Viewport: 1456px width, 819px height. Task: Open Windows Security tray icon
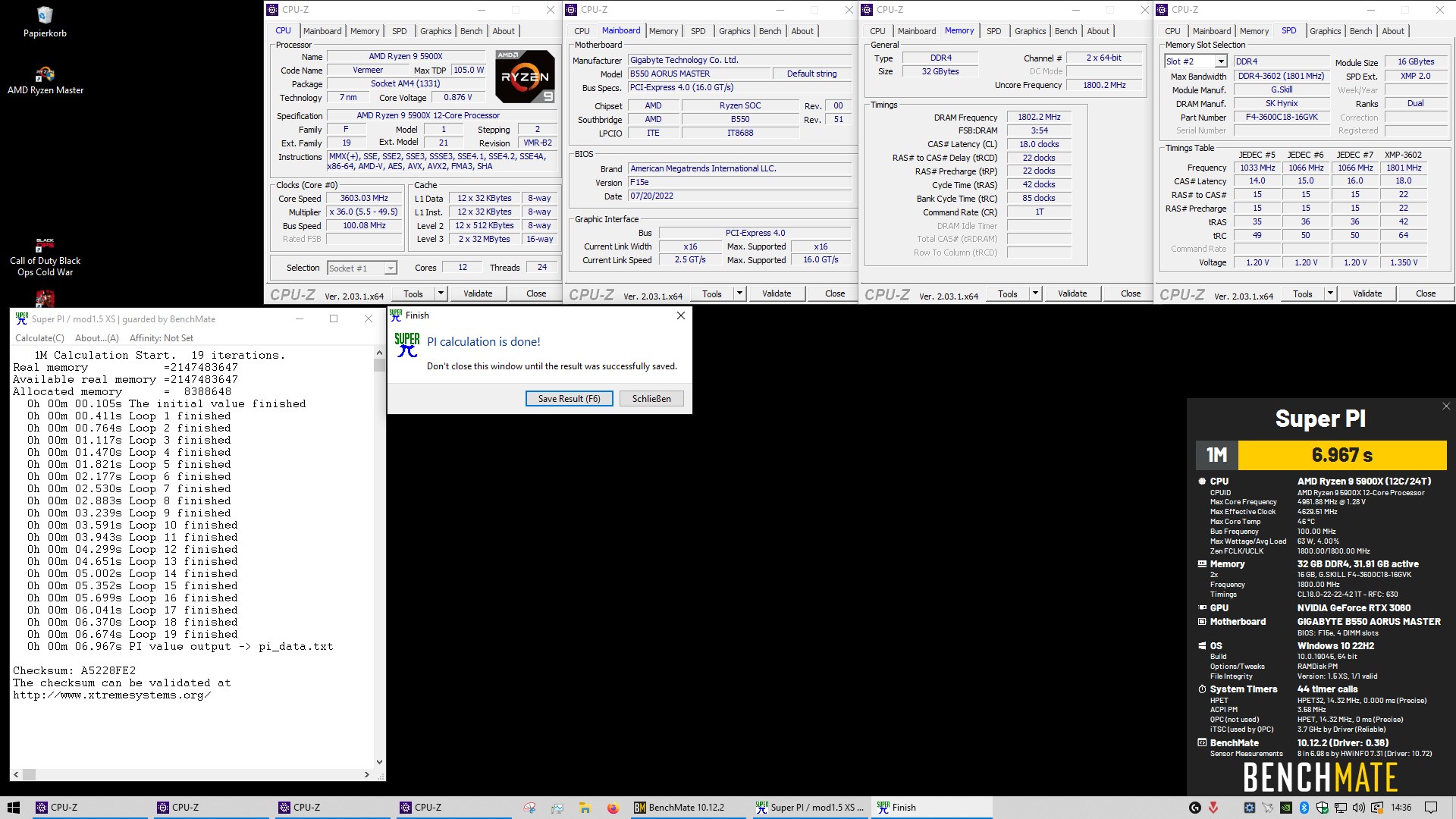point(1323,808)
